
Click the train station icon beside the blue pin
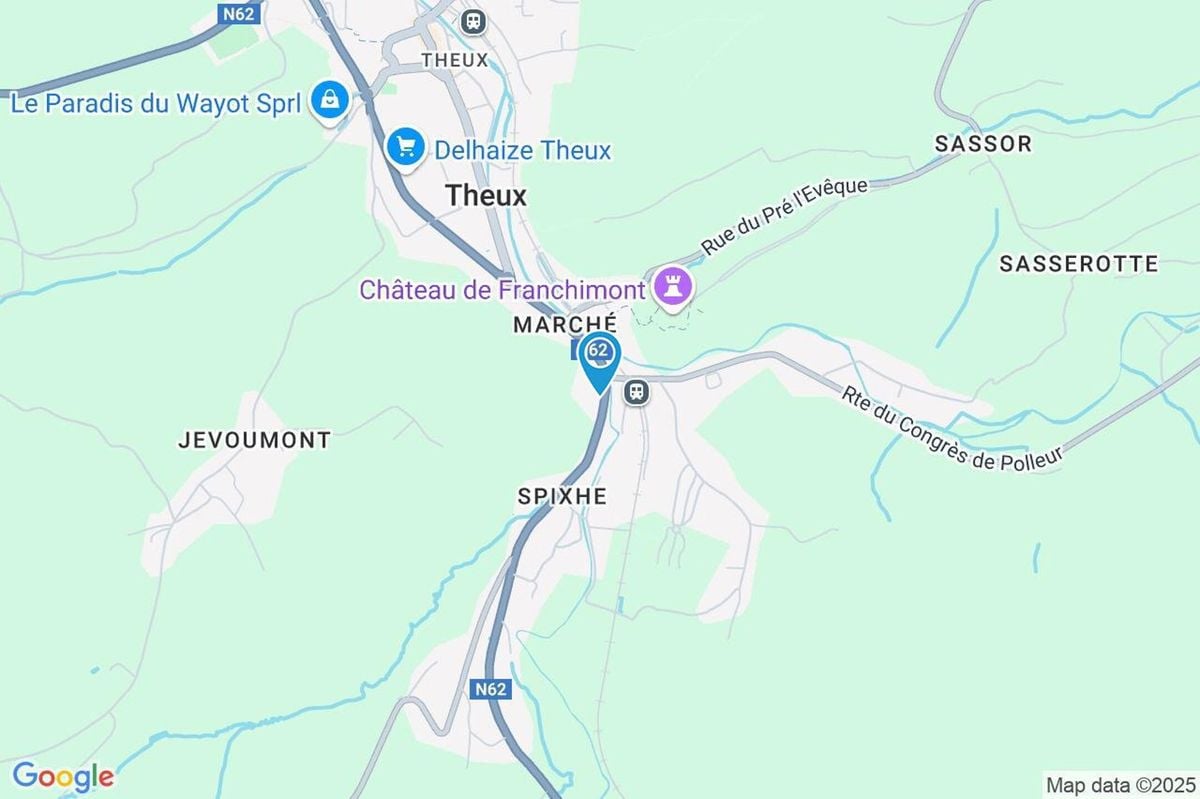tap(636, 392)
